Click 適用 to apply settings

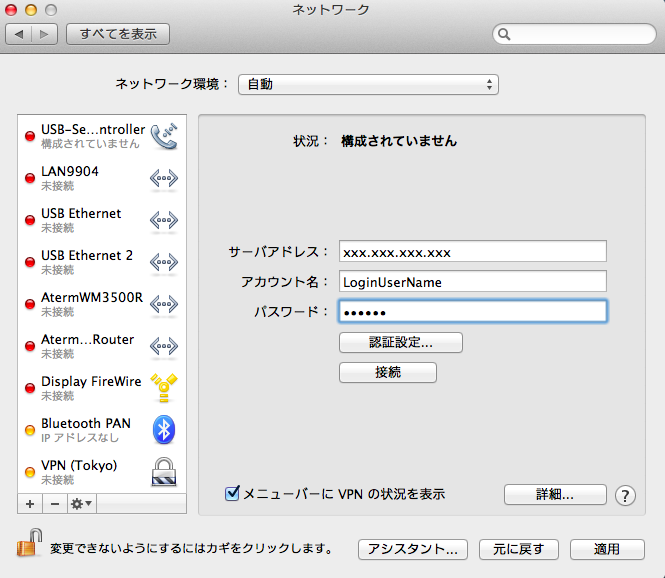[x=607, y=550]
